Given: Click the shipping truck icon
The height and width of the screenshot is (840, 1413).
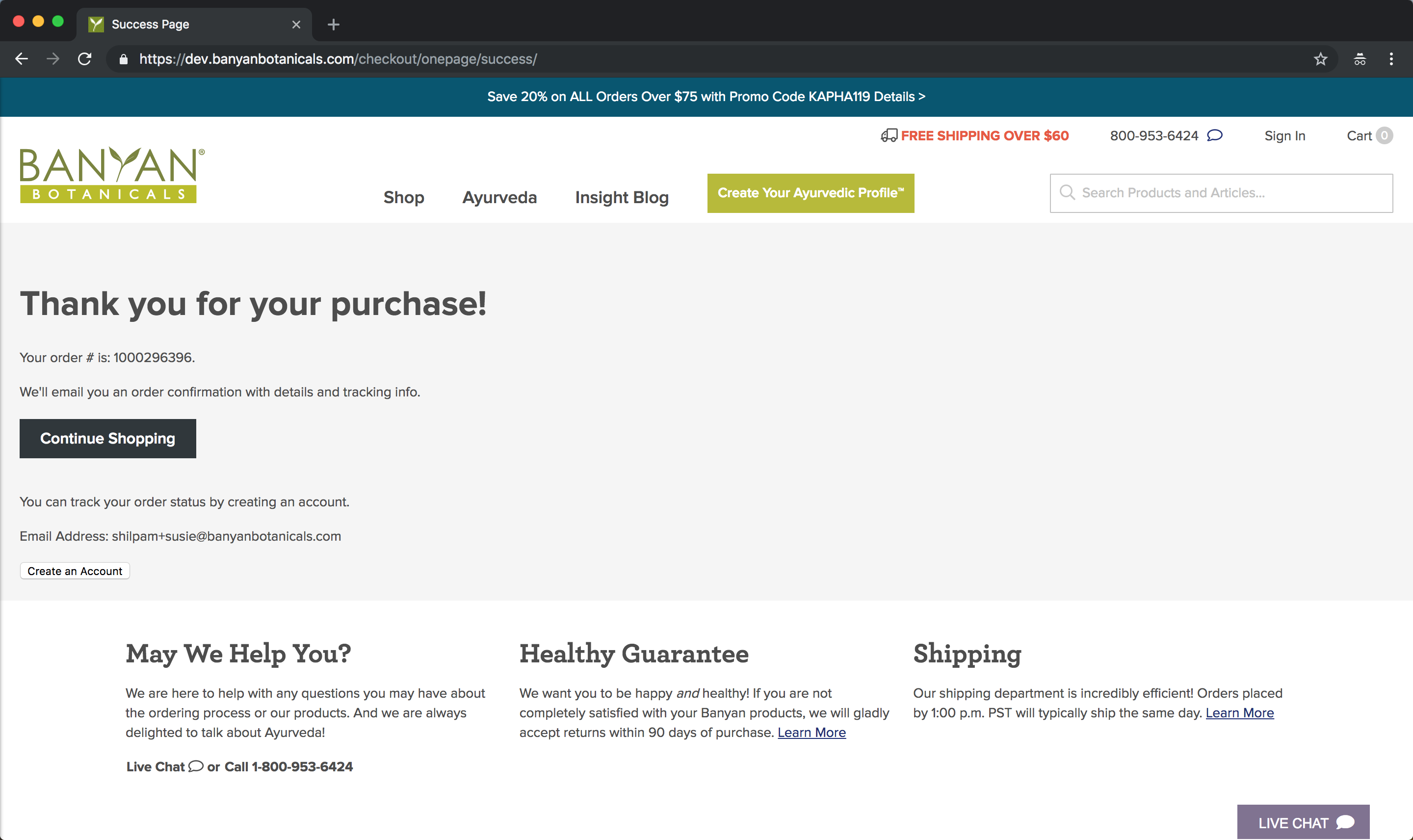Looking at the screenshot, I should pyautogui.click(x=889, y=135).
